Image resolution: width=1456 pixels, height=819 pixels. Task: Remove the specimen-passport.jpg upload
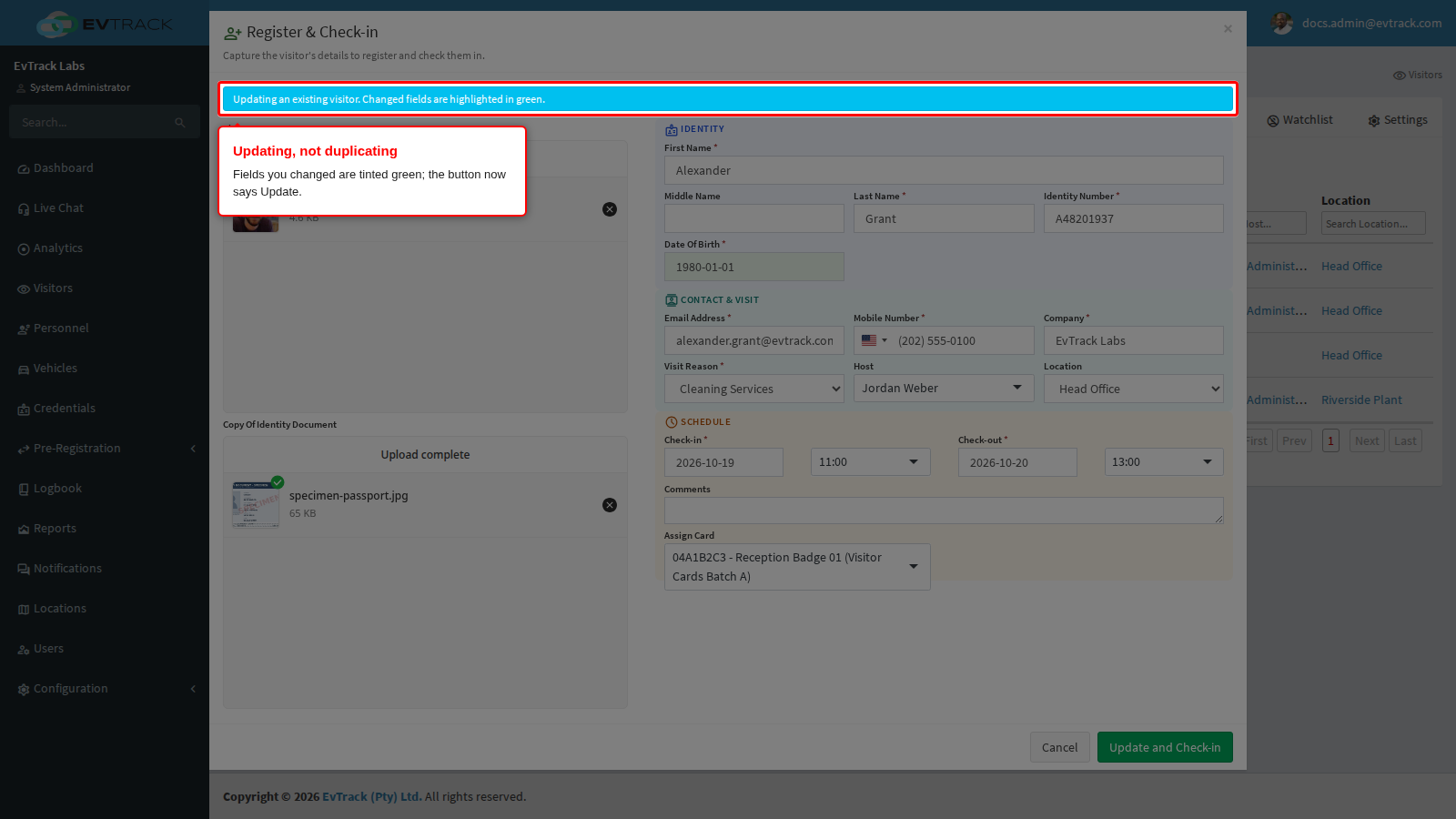pyautogui.click(x=610, y=505)
